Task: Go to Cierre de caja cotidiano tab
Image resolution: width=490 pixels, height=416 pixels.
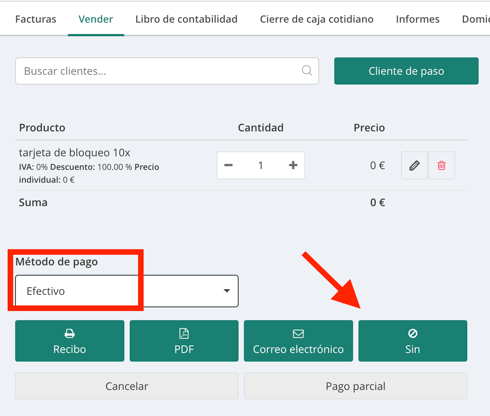Action: coord(317,19)
